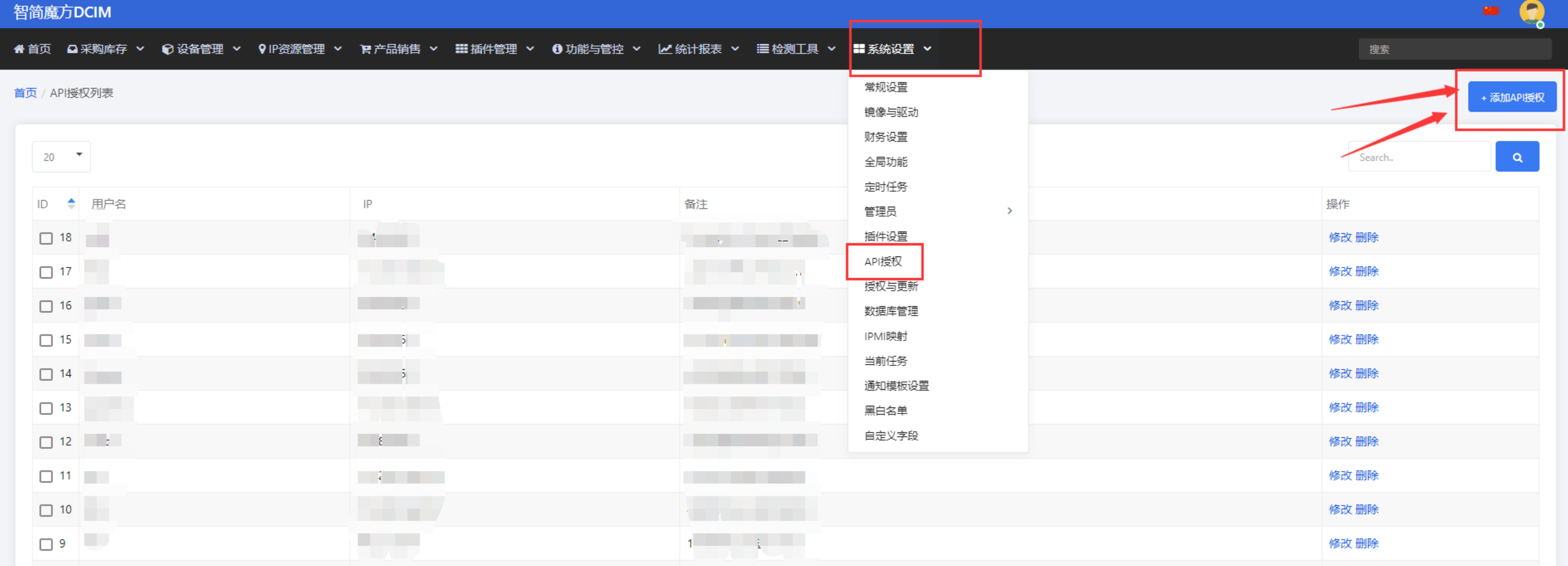Expand the IP资源管理 dropdown arrow
Viewport: 1568px width, 566px height.
338,49
